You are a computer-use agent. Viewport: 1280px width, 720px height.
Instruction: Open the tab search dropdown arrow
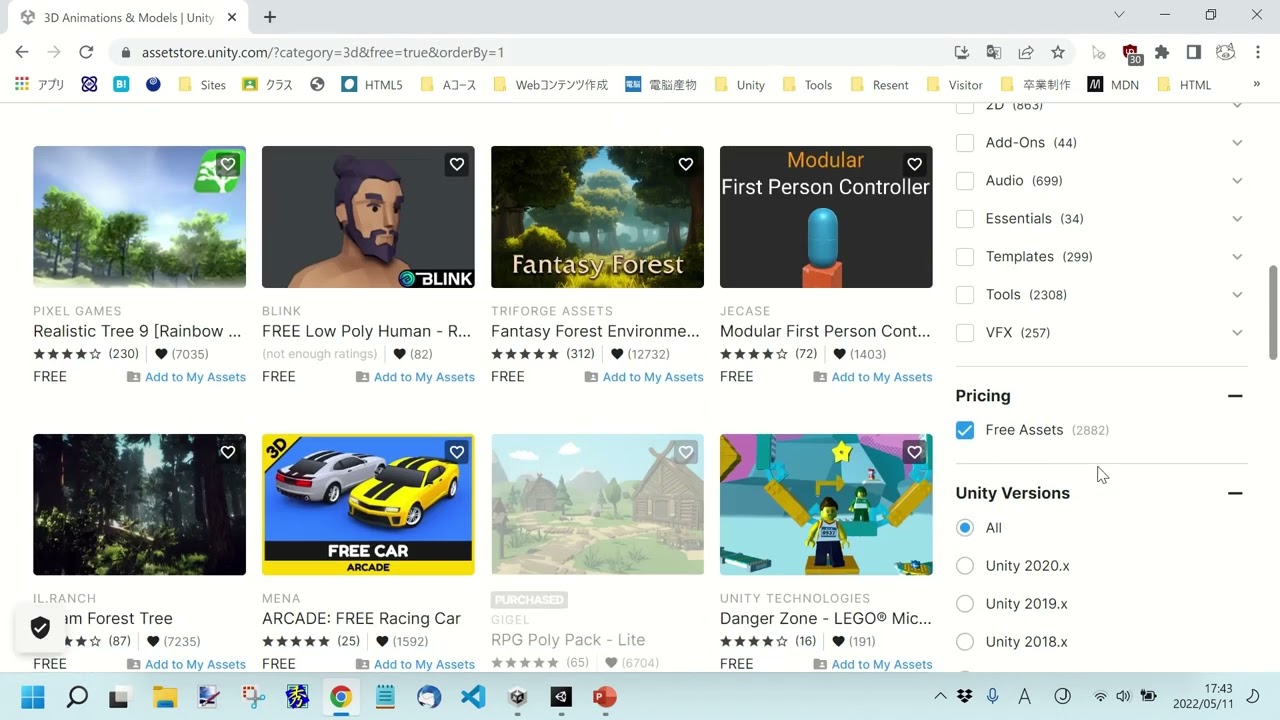click(1119, 15)
